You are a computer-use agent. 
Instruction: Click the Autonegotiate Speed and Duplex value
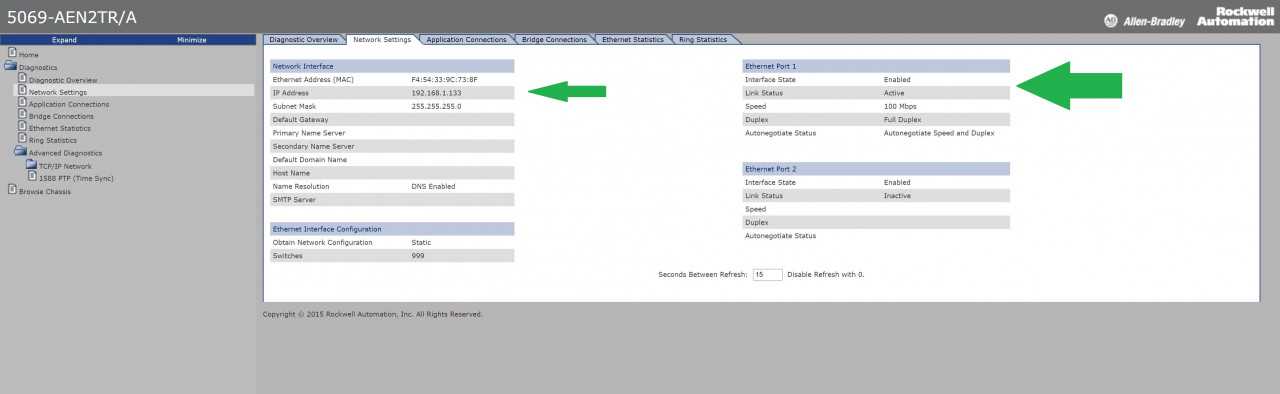[x=939, y=133]
